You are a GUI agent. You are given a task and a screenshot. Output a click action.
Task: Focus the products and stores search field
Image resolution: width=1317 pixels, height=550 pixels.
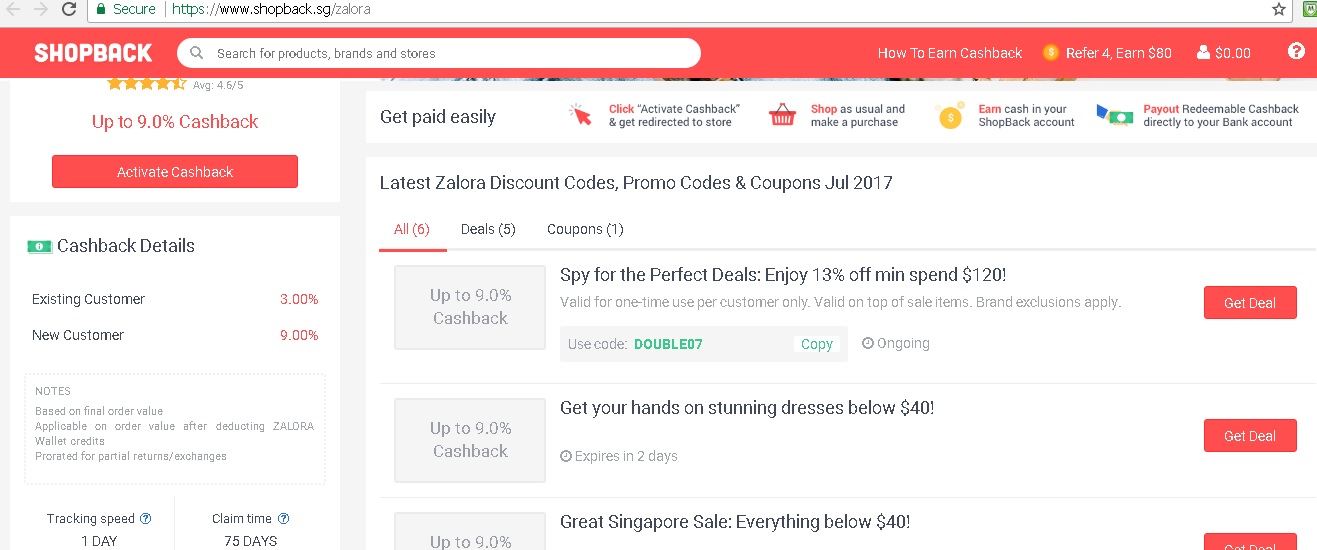pyautogui.click(x=439, y=53)
